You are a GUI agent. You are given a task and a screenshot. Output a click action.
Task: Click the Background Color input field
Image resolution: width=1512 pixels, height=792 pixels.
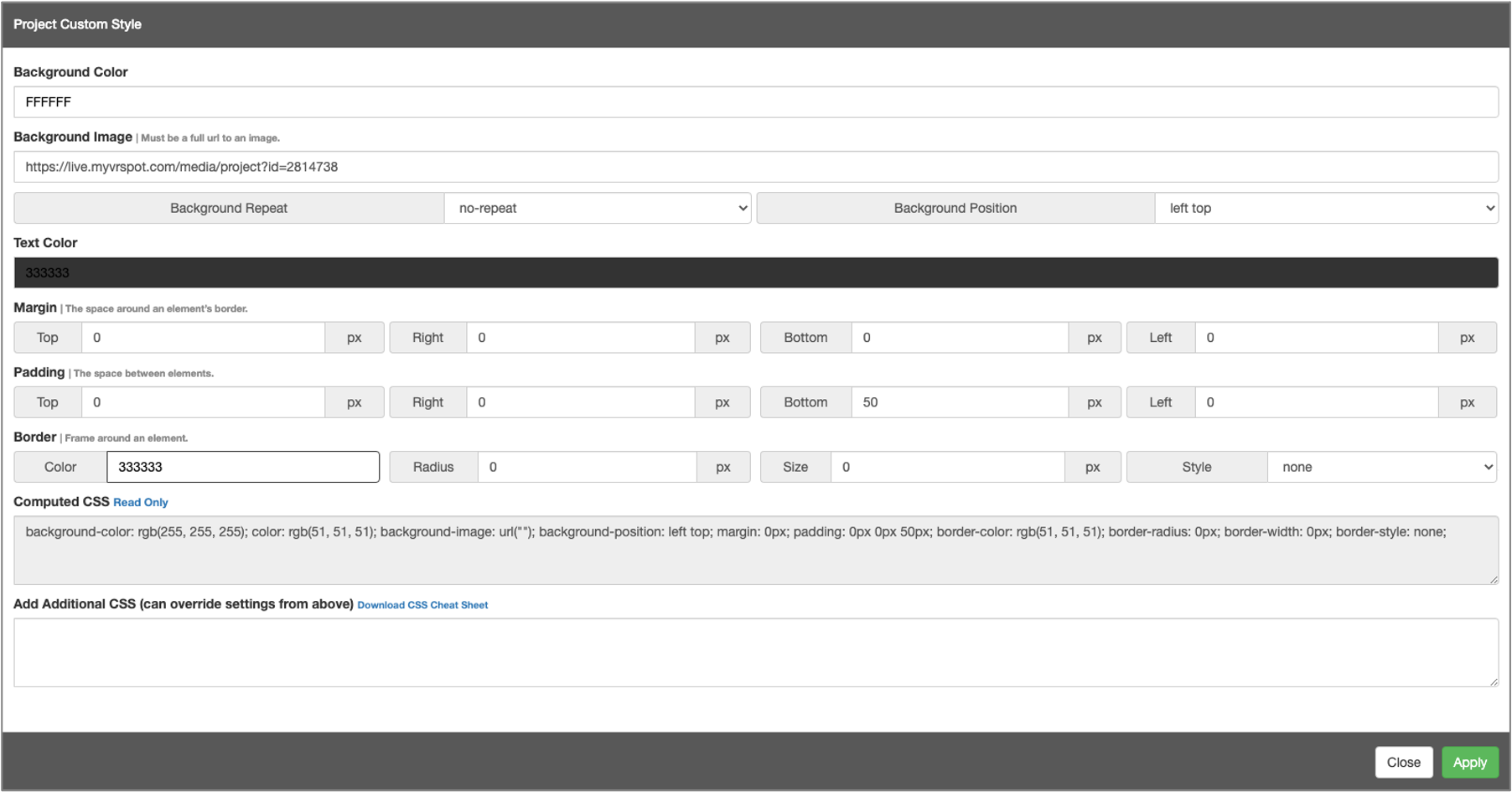pos(755,102)
